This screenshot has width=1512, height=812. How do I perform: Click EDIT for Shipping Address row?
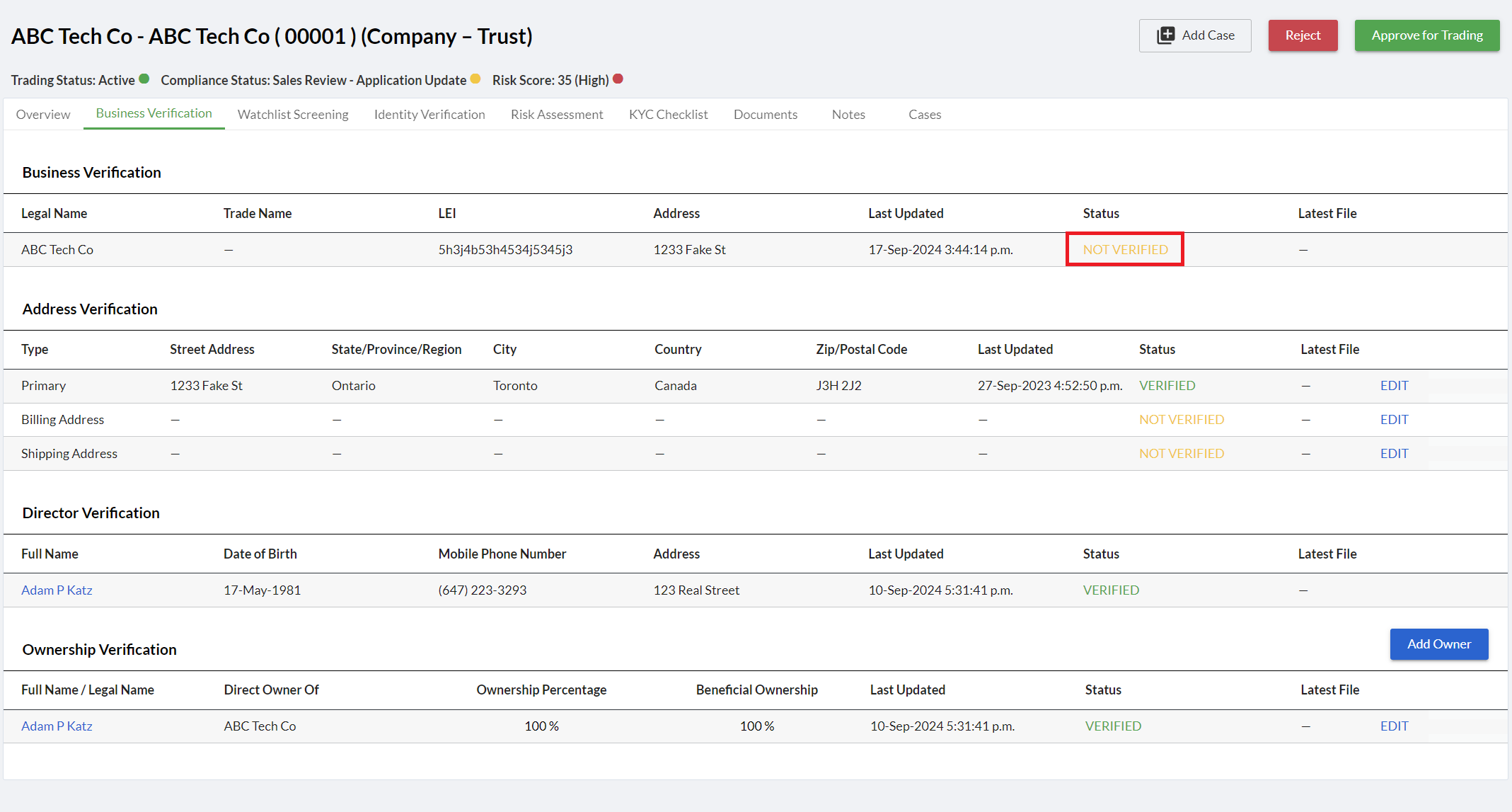[x=1394, y=454]
